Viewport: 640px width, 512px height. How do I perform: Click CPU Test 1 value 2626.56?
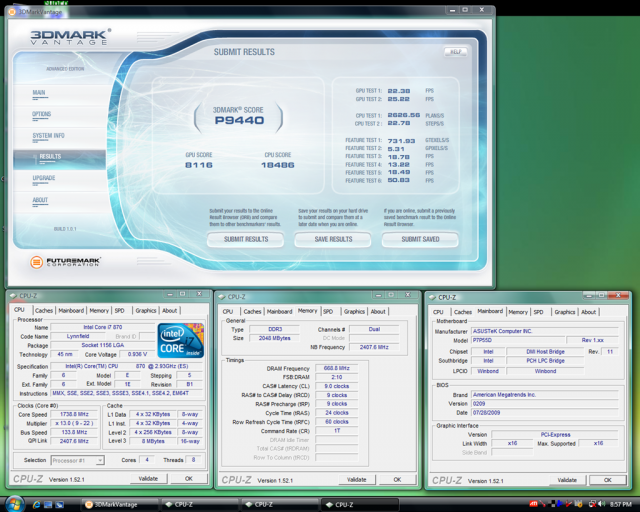point(404,115)
